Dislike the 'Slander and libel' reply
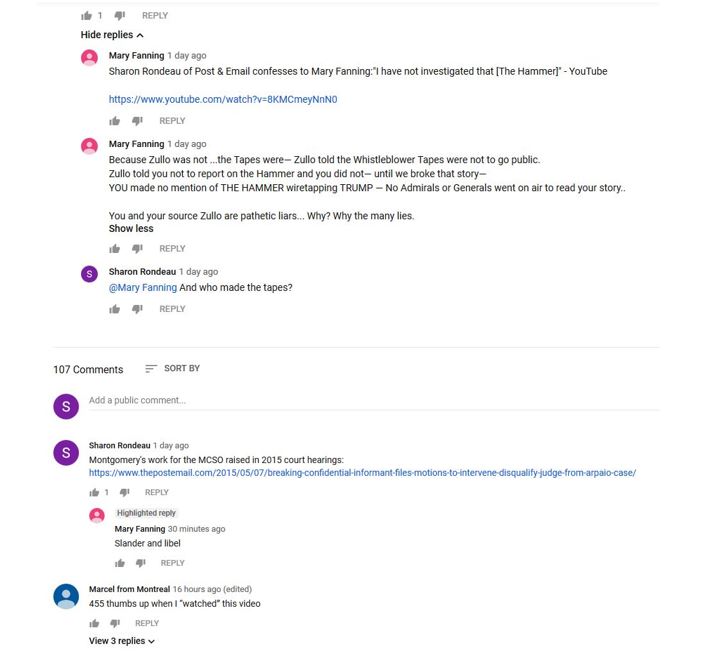The image size is (701, 651). pyautogui.click(x=144, y=563)
